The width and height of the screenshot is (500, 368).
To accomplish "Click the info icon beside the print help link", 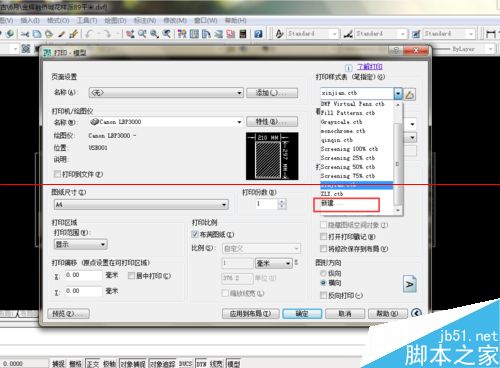I will (348, 68).
